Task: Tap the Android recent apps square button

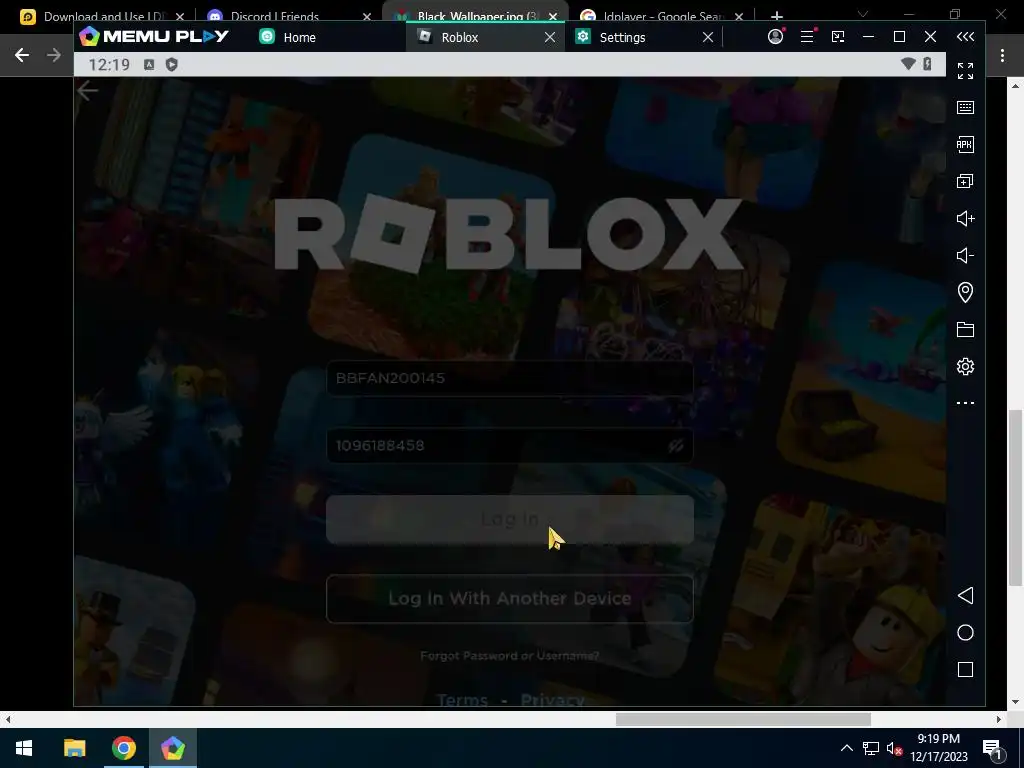Action: coord(965,669)
